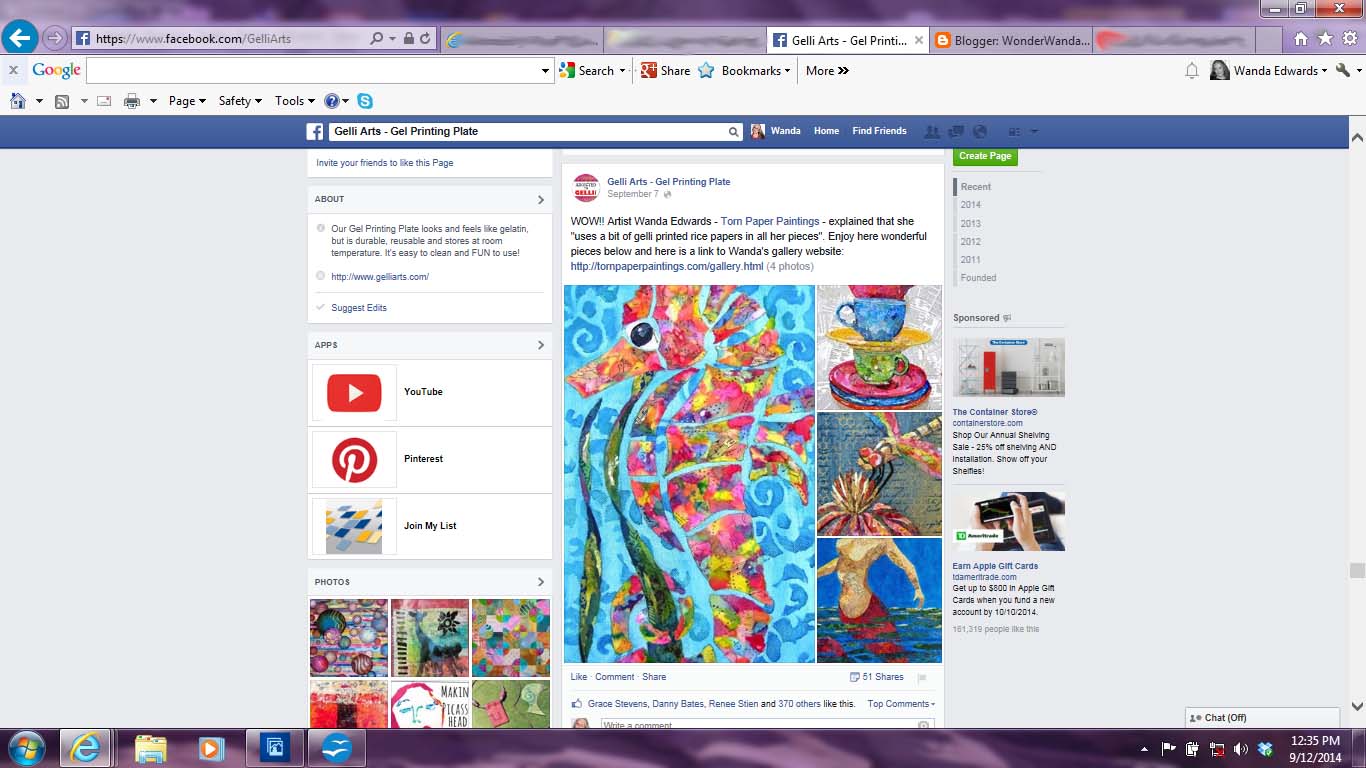Screen dimensions: 1366x768
Task: Open the Wanda Edwards account dropdown
Action: (x=1269, y=70)
